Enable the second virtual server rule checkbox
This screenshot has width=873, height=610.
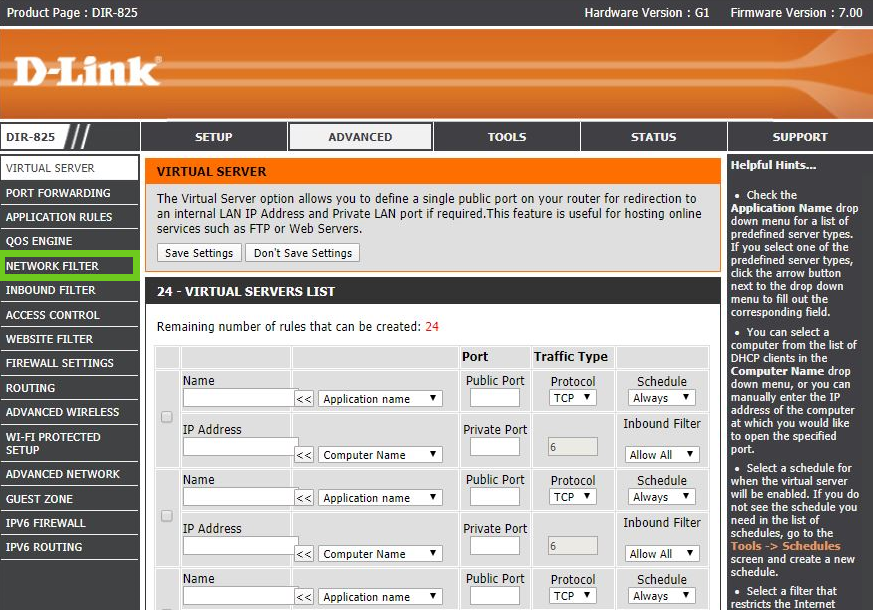click(167, 516)
